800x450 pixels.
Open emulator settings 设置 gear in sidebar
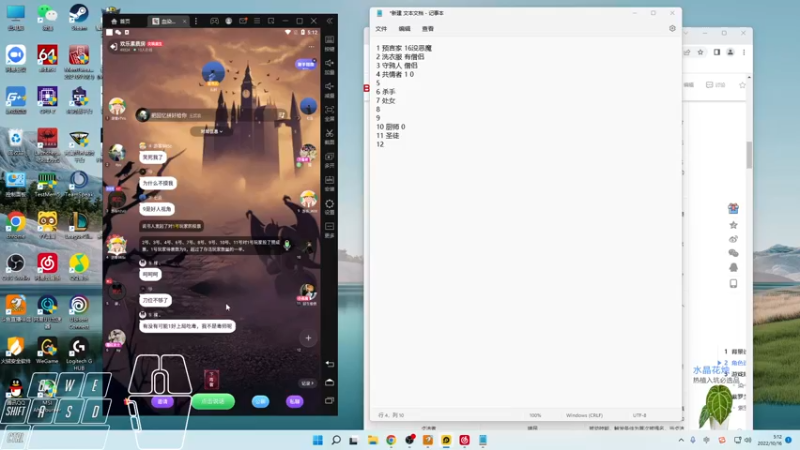pyautogui.click(x=330, y=207)
